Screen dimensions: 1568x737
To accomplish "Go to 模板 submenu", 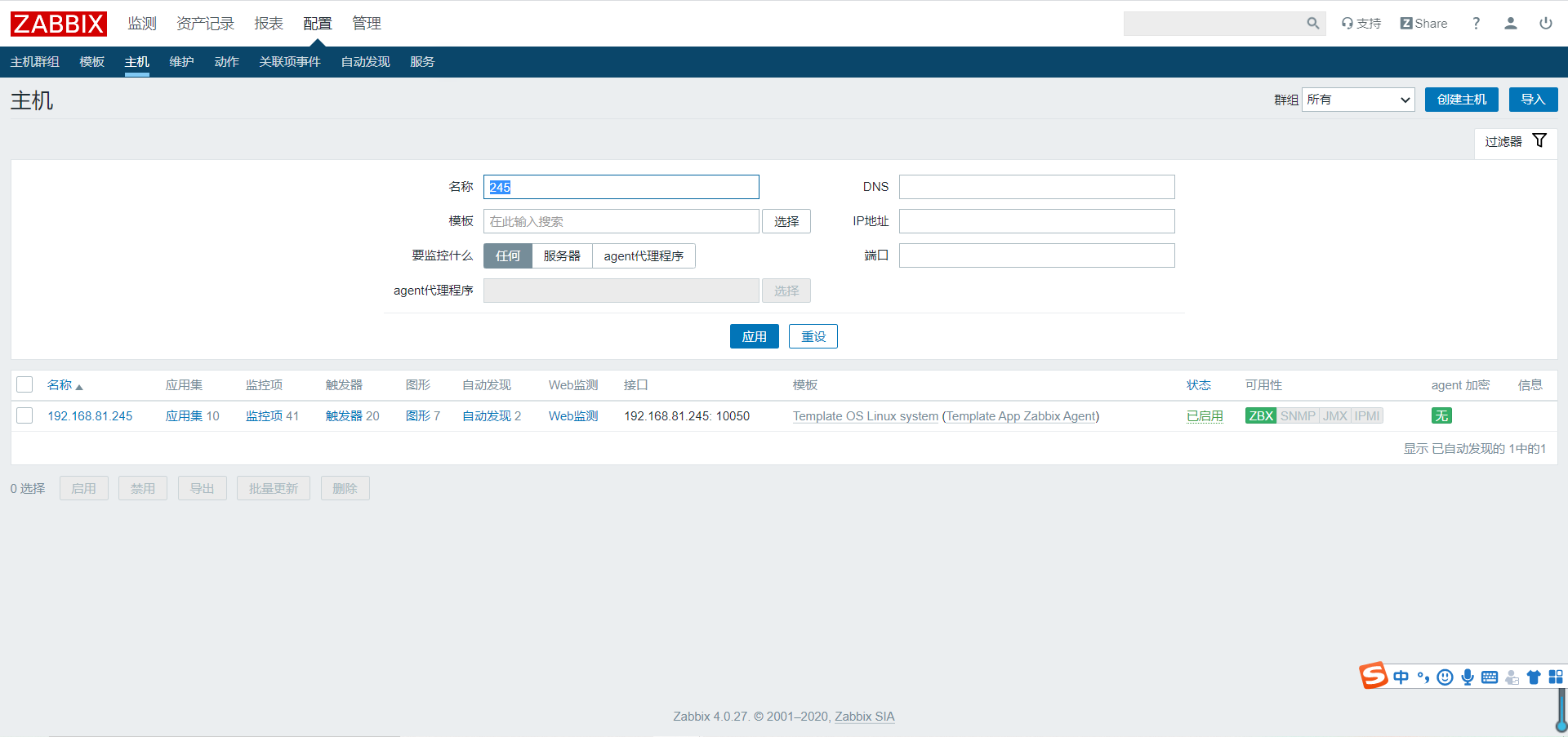I will tap(92, 62).
